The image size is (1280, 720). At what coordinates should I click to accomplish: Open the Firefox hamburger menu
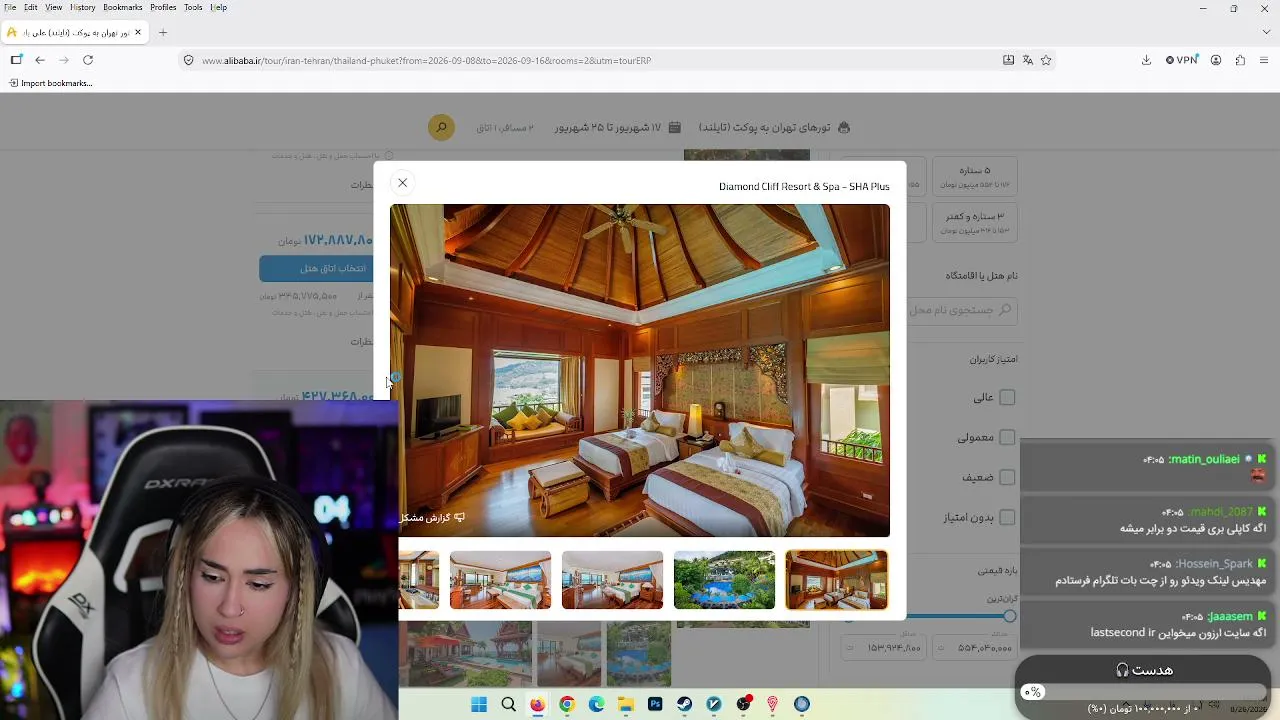[x=1264, y=60]
